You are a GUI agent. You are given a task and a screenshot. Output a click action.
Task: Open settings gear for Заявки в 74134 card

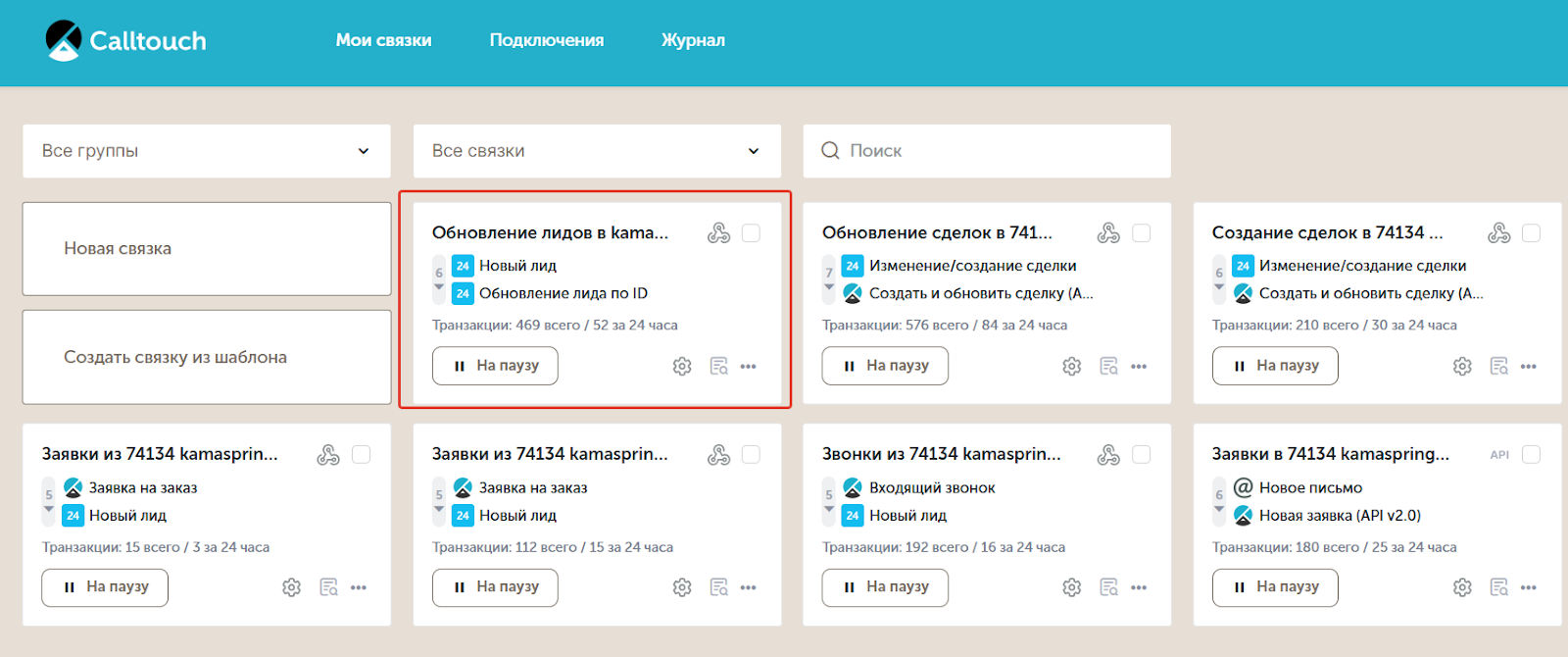click(1462, 587)
